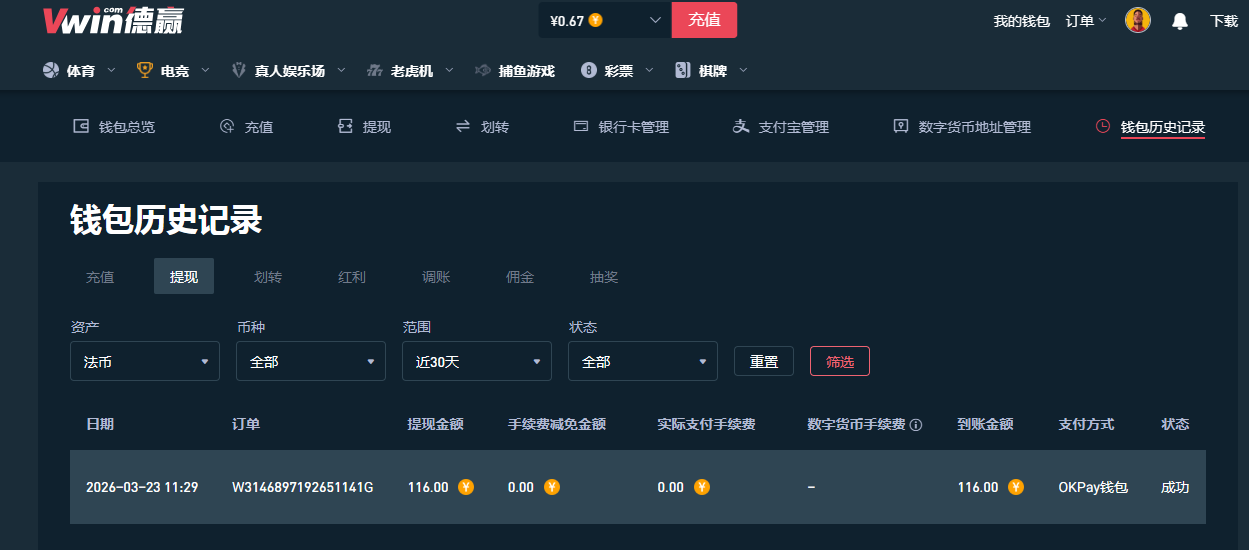Click the 日期 column header
This screenshot has width=1249, height=550.
[100, 424]
